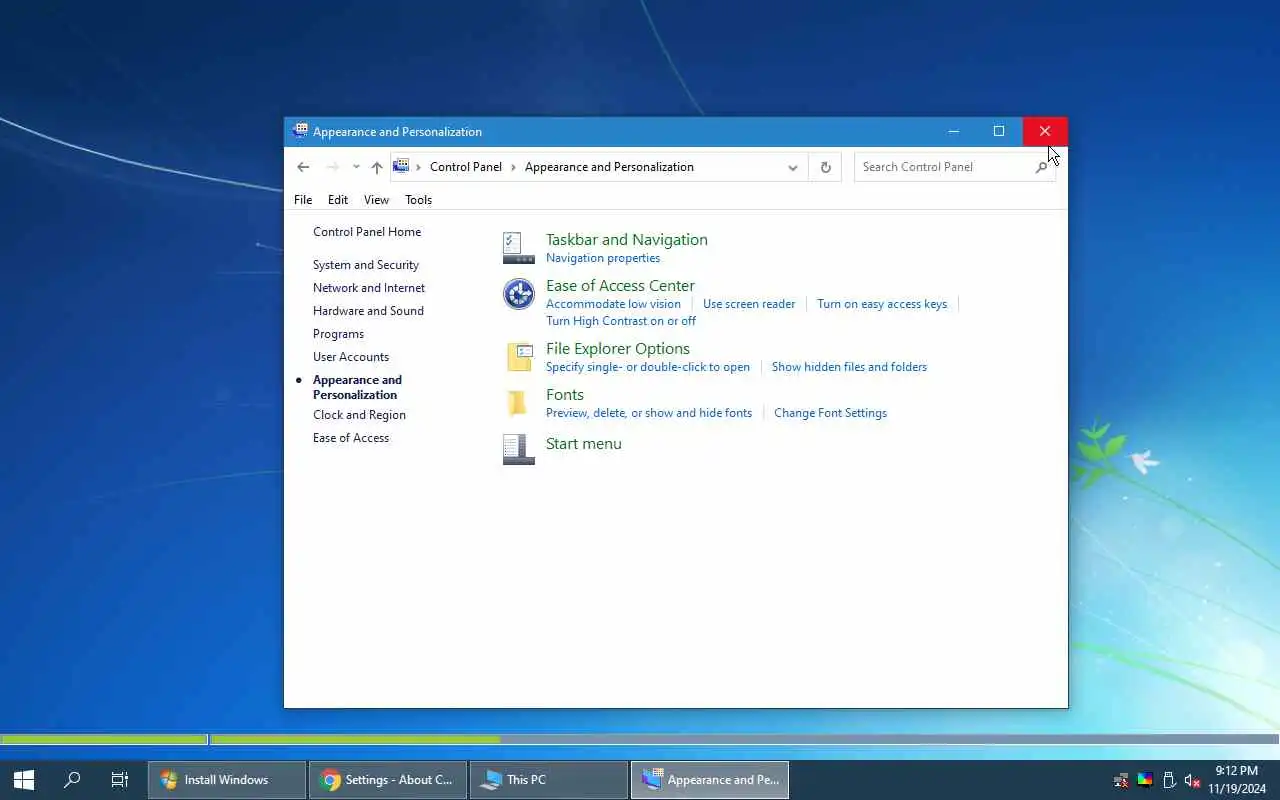
Task: Select Appearance and Personalization in sidebar
Action: point(357,387)
